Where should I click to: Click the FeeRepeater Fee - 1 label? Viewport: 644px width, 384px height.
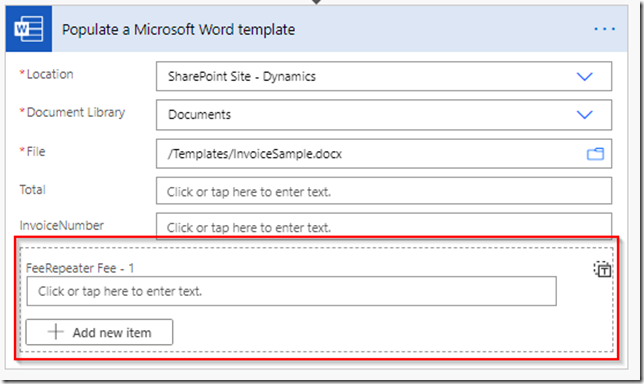click(x=80, y=268)
